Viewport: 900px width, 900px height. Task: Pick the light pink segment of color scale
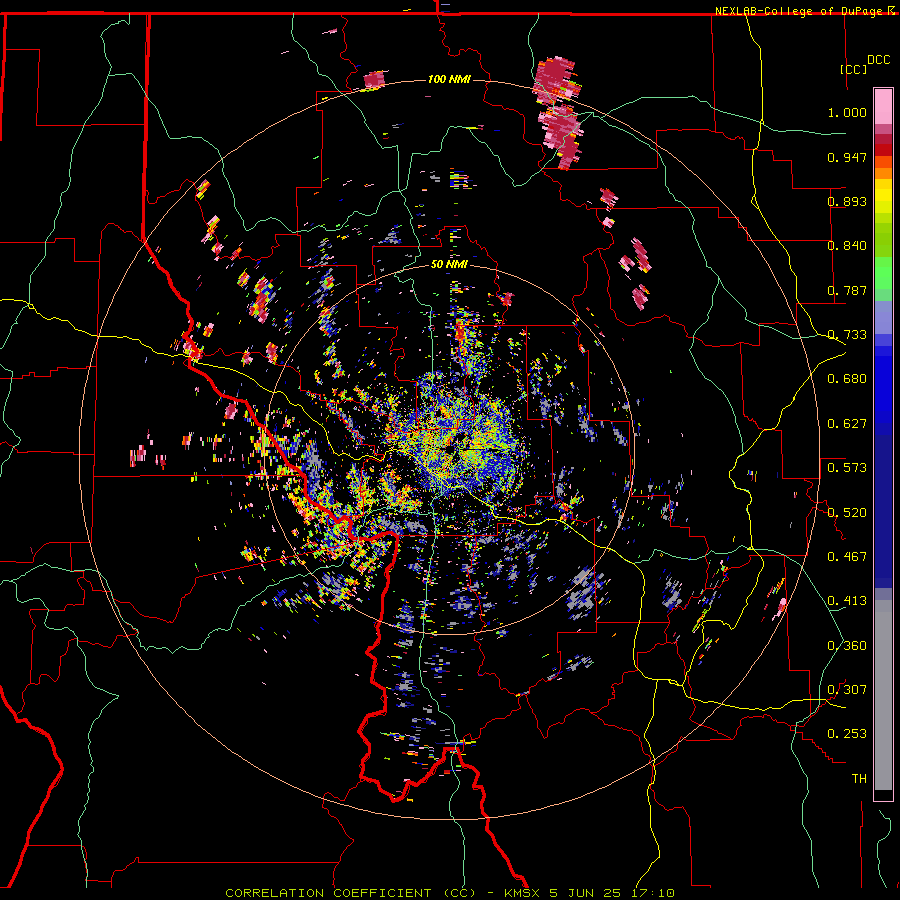[883, 107]
